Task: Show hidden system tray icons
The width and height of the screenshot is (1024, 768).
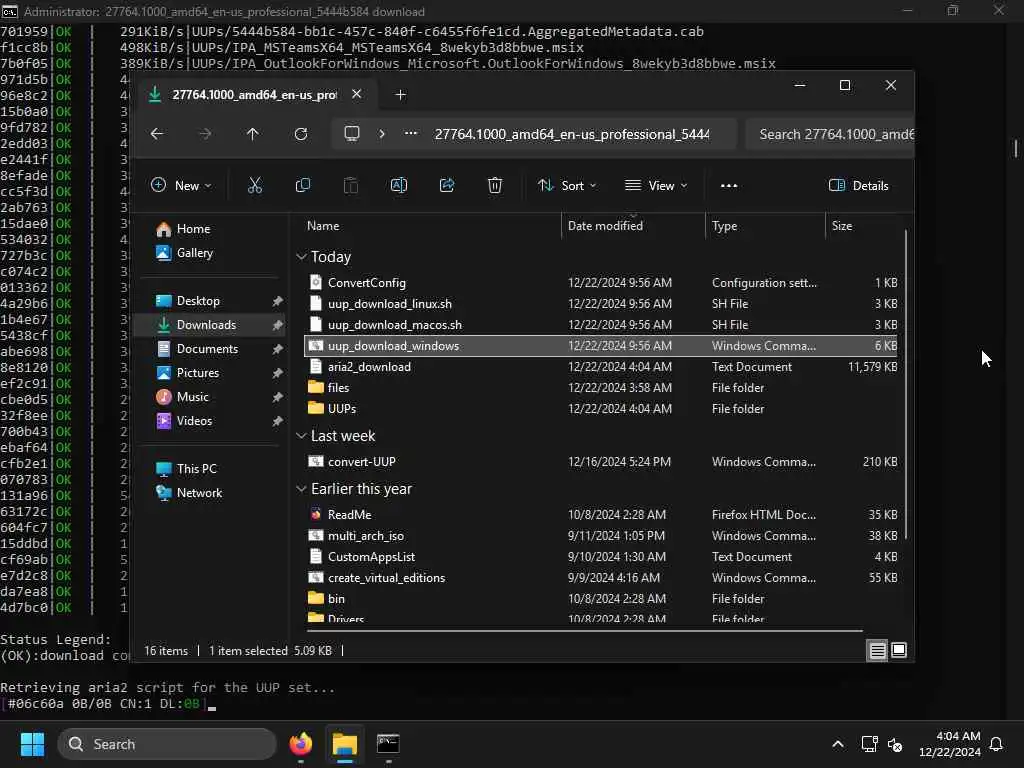Action: tap(838, 744)
